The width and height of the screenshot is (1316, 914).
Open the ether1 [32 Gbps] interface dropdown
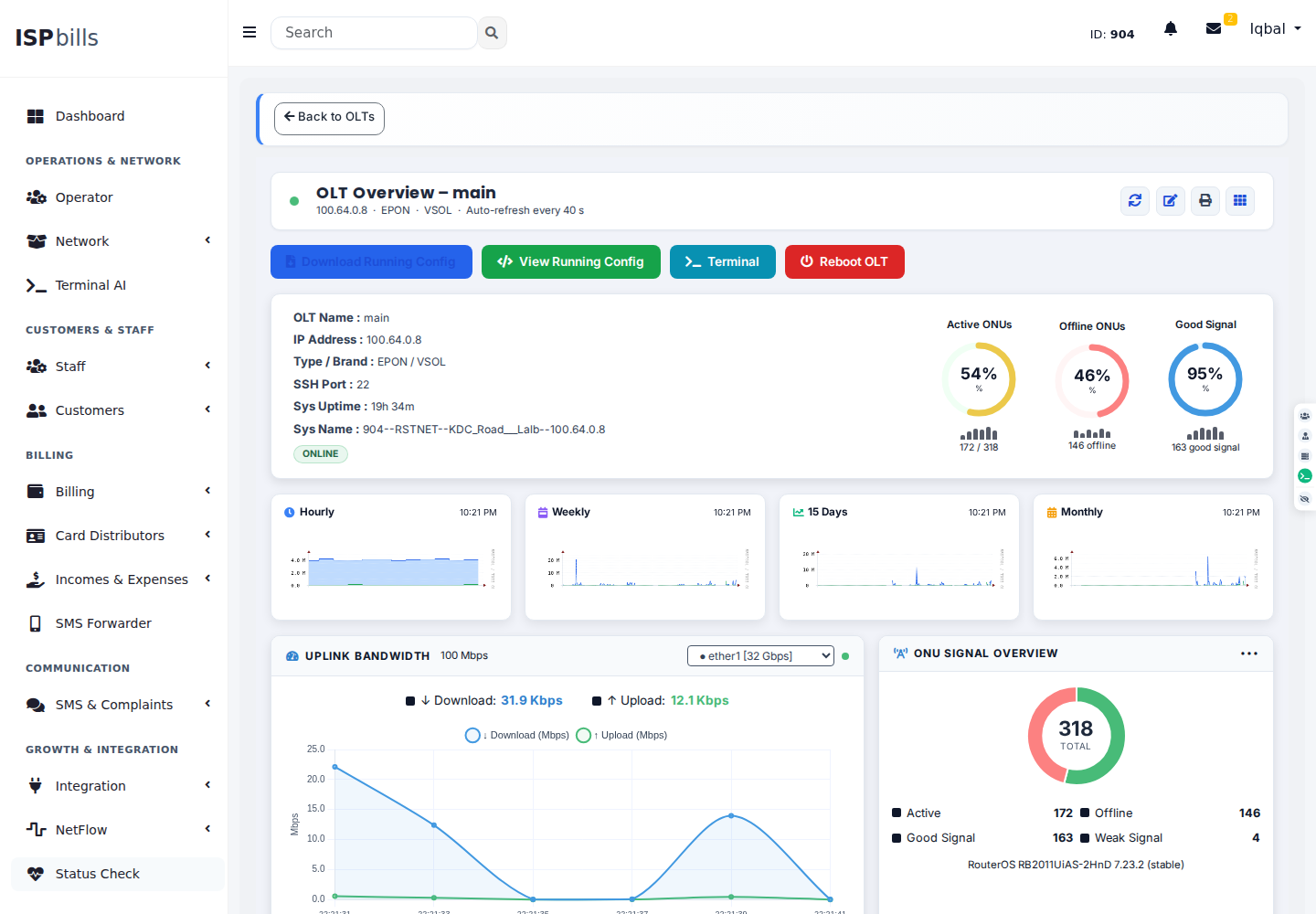tap(760, 656)
